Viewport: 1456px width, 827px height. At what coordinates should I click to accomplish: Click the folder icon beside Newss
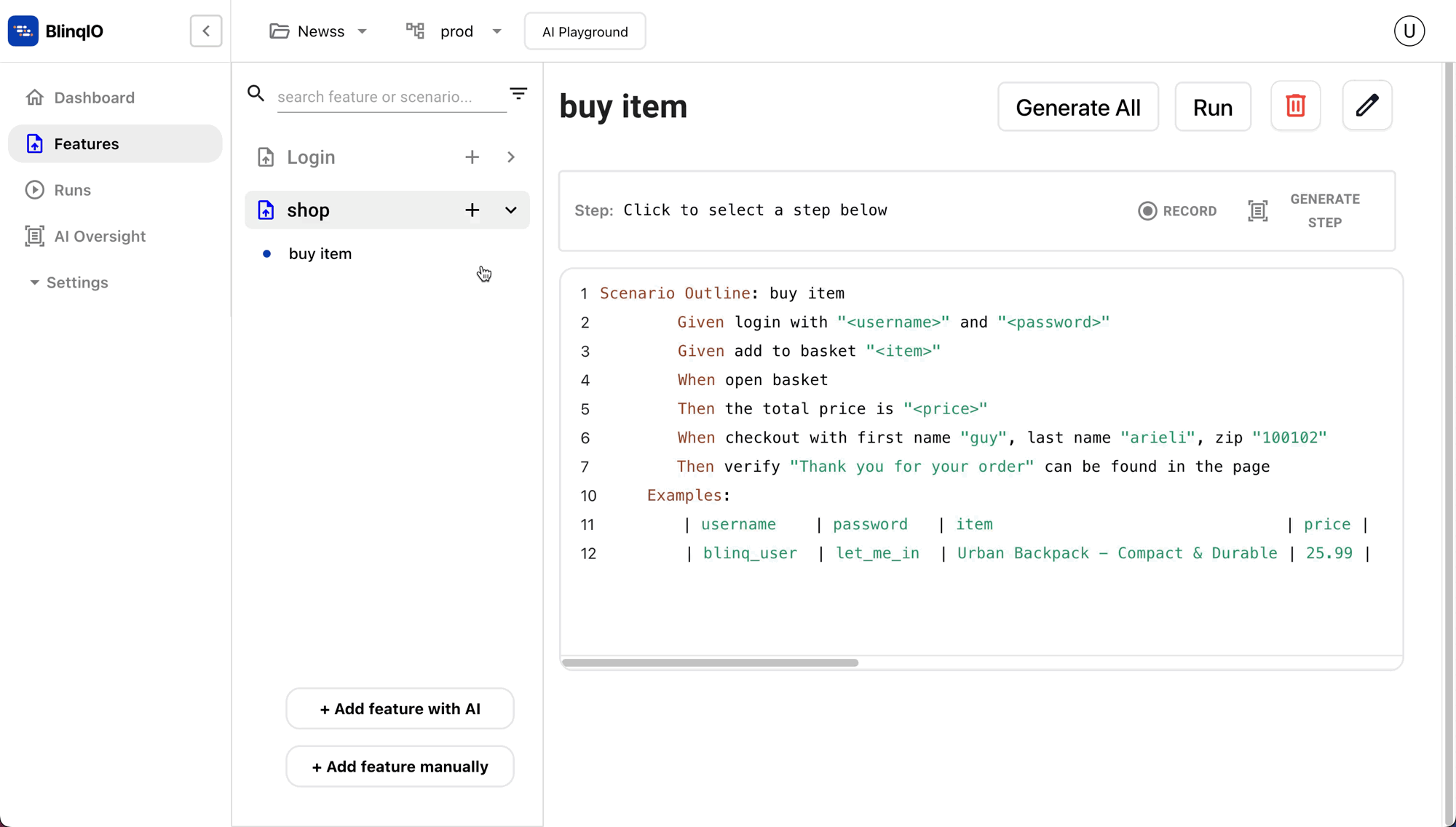pos(280,31)
